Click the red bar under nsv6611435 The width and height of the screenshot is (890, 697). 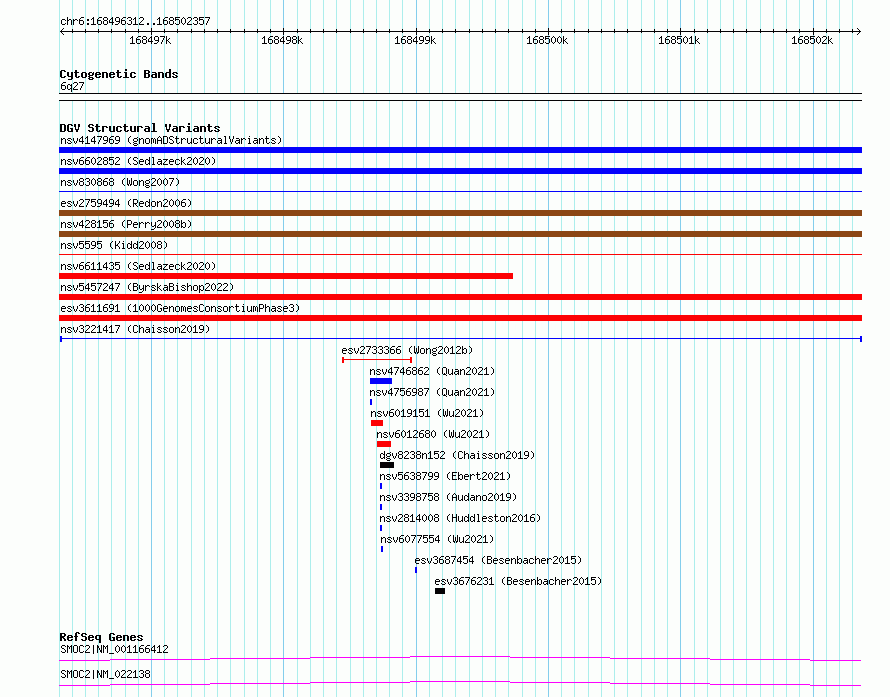coord(286,276)
